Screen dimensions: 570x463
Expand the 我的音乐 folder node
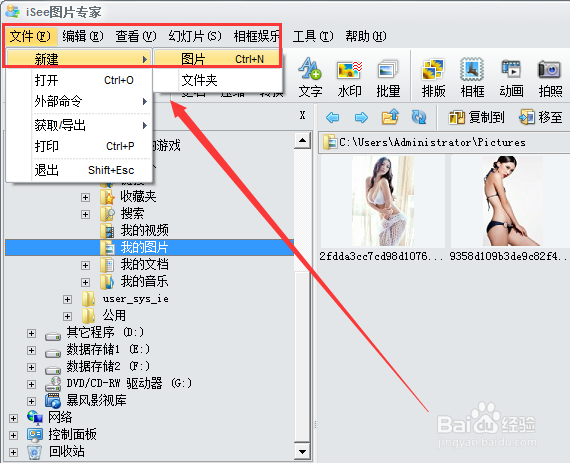click(x=85, y=282)
